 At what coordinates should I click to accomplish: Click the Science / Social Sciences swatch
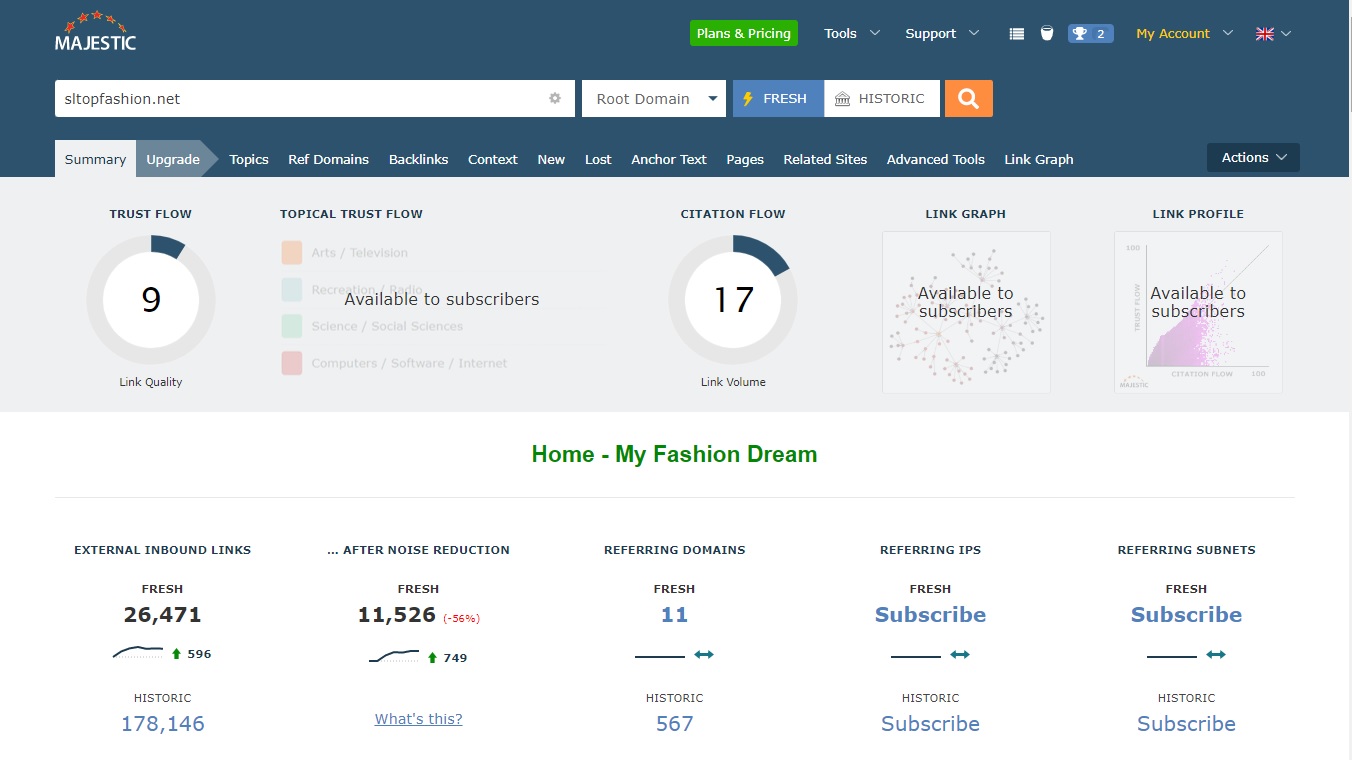click(x=292, y=326)
